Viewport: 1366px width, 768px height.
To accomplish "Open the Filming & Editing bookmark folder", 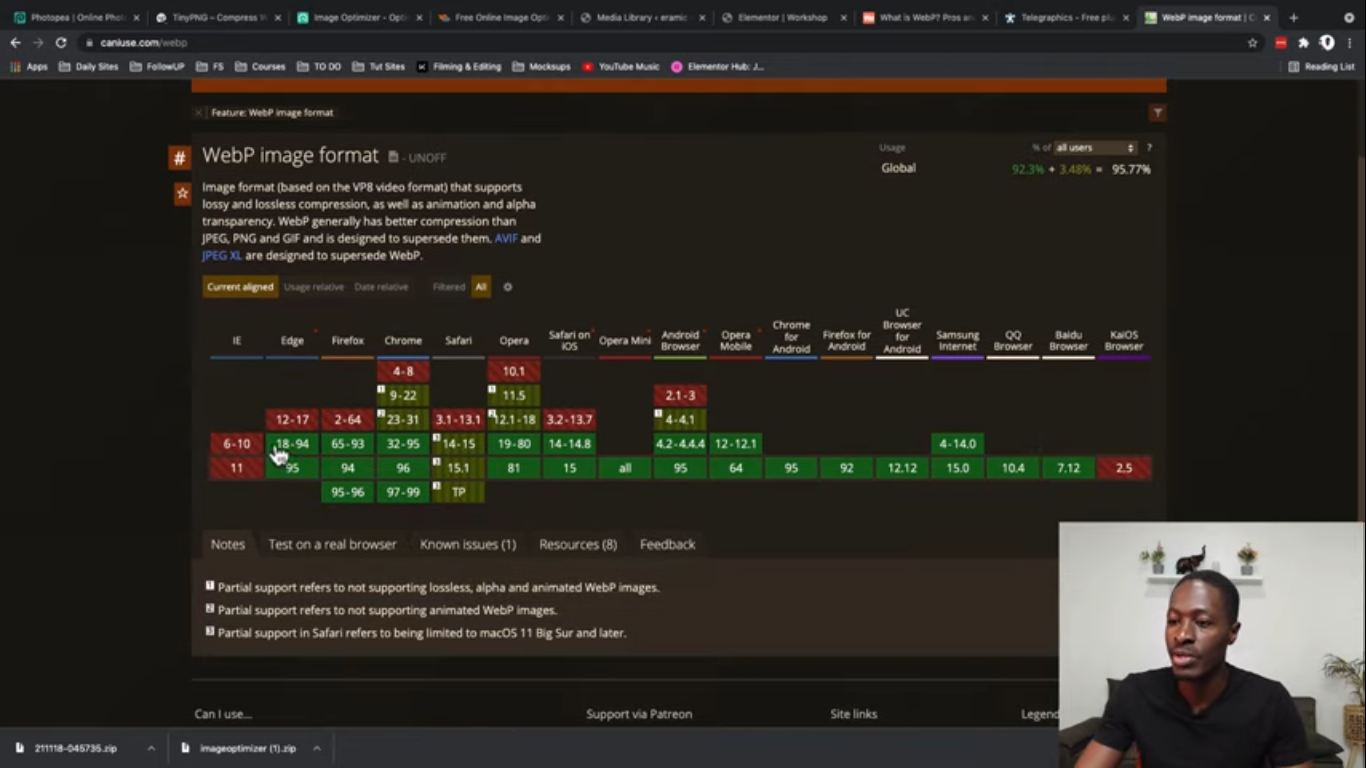I will 459,67.
